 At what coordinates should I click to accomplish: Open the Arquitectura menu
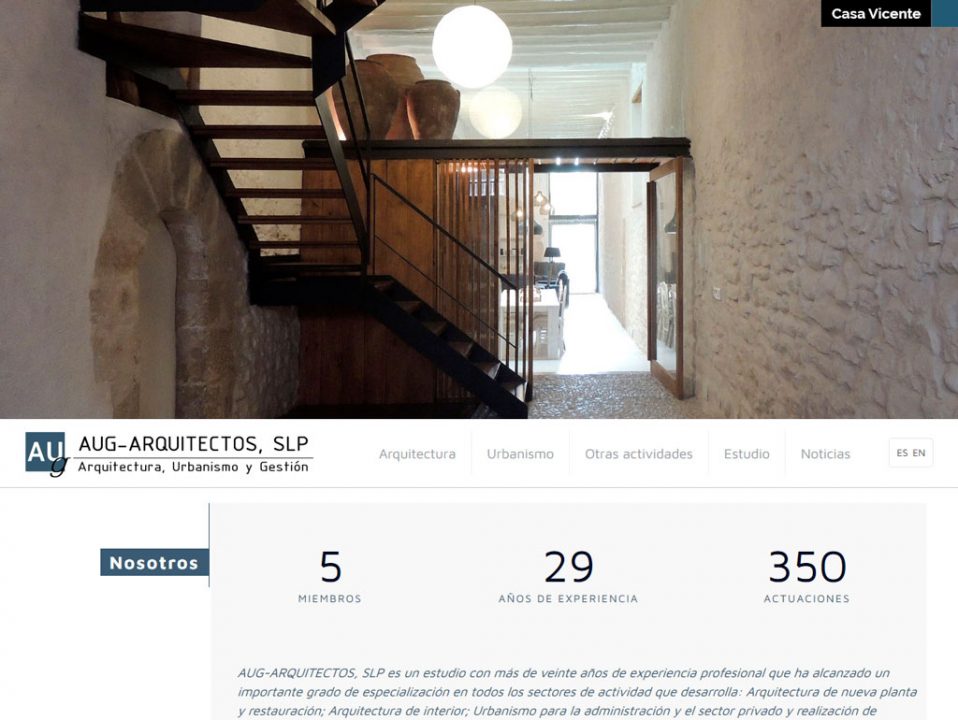417,454
